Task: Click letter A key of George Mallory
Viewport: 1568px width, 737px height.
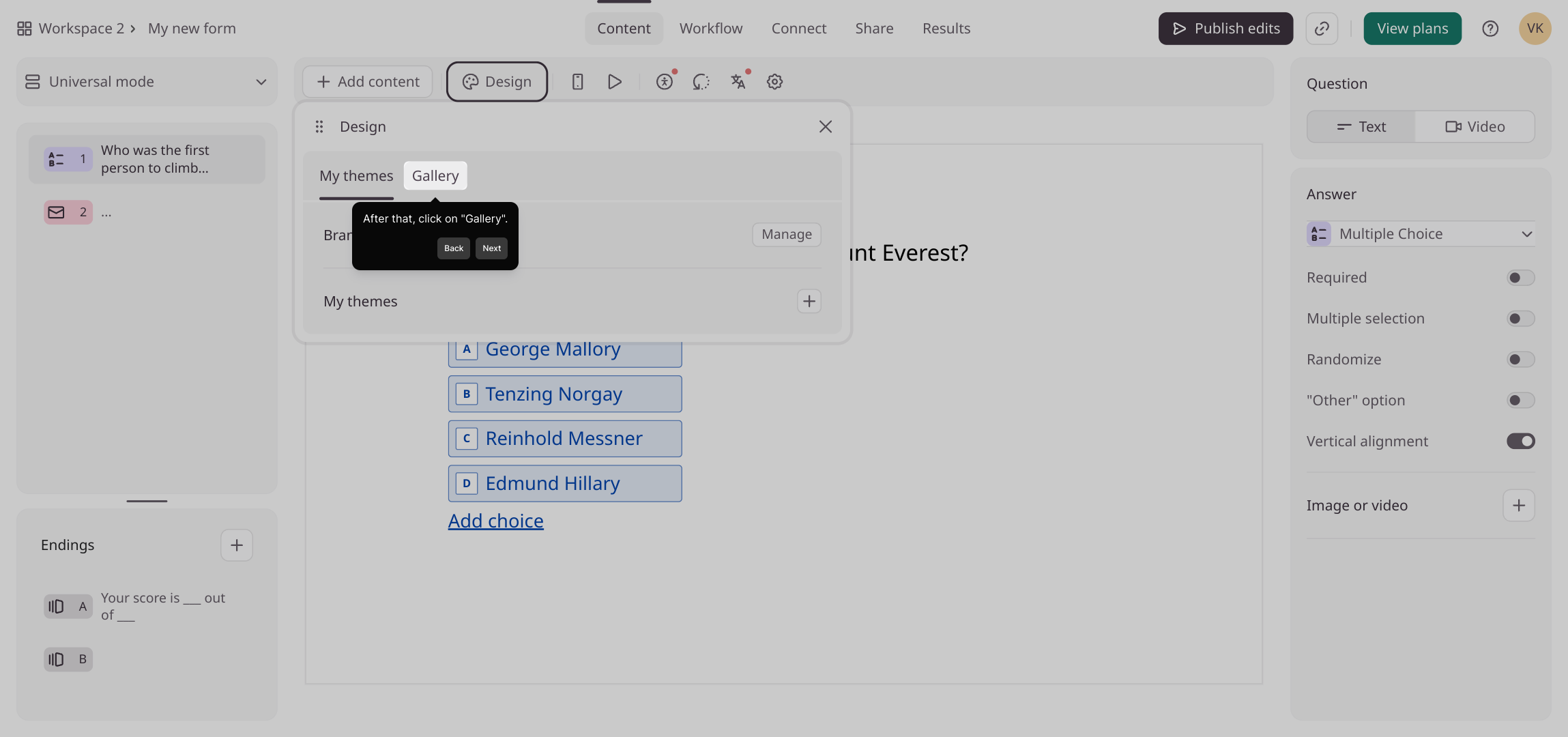Action: 467,349
